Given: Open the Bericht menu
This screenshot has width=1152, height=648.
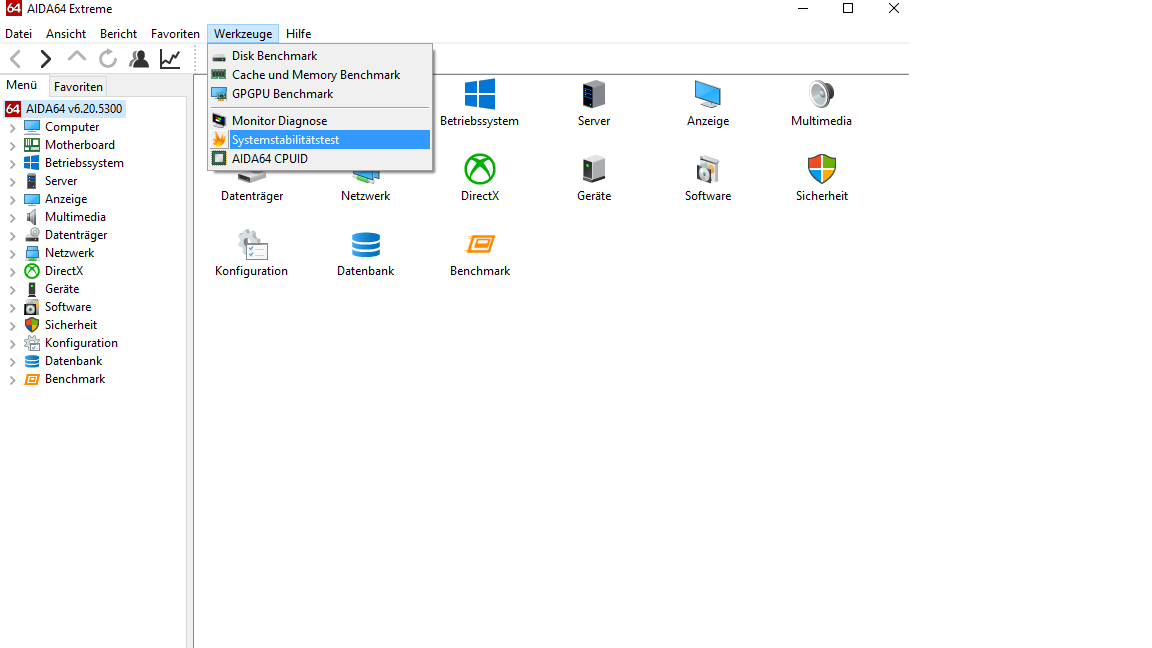Looking at the screenshot, I should coord(118,34).
